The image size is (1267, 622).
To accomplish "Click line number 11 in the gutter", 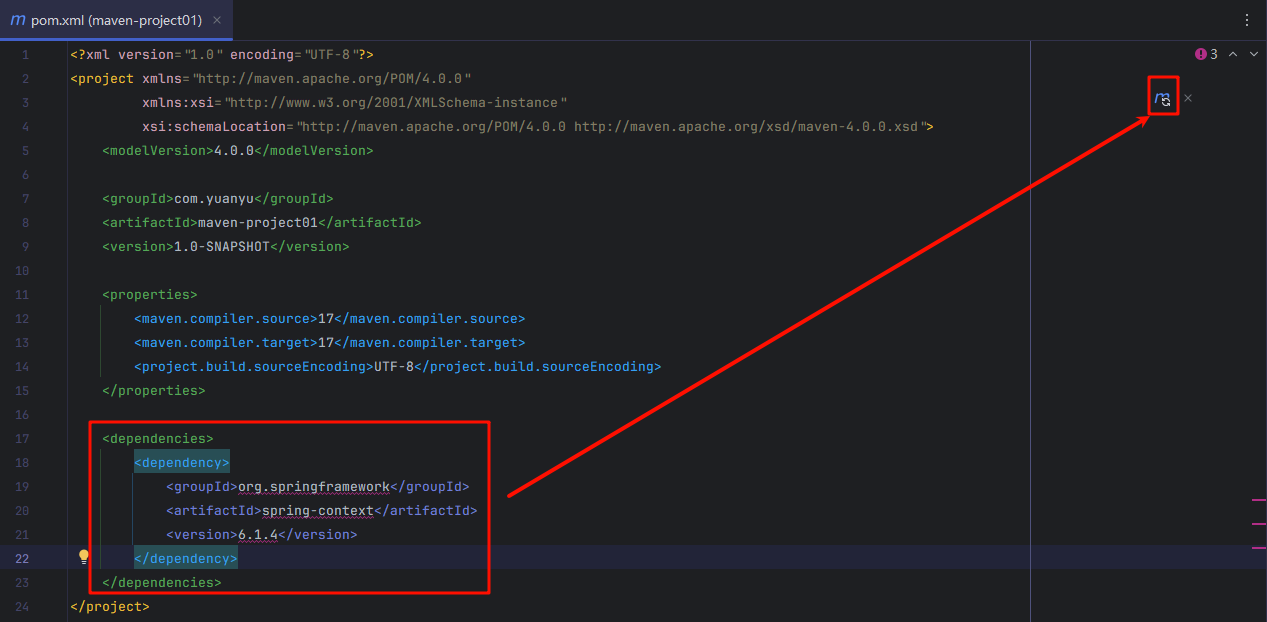I will click(23, 294).
